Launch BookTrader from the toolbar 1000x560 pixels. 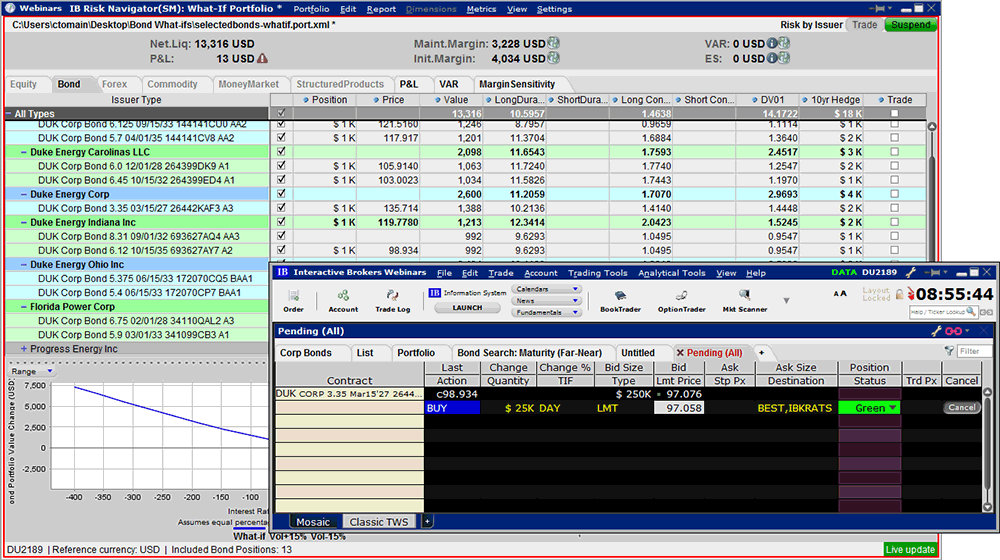tap(620, 300)
